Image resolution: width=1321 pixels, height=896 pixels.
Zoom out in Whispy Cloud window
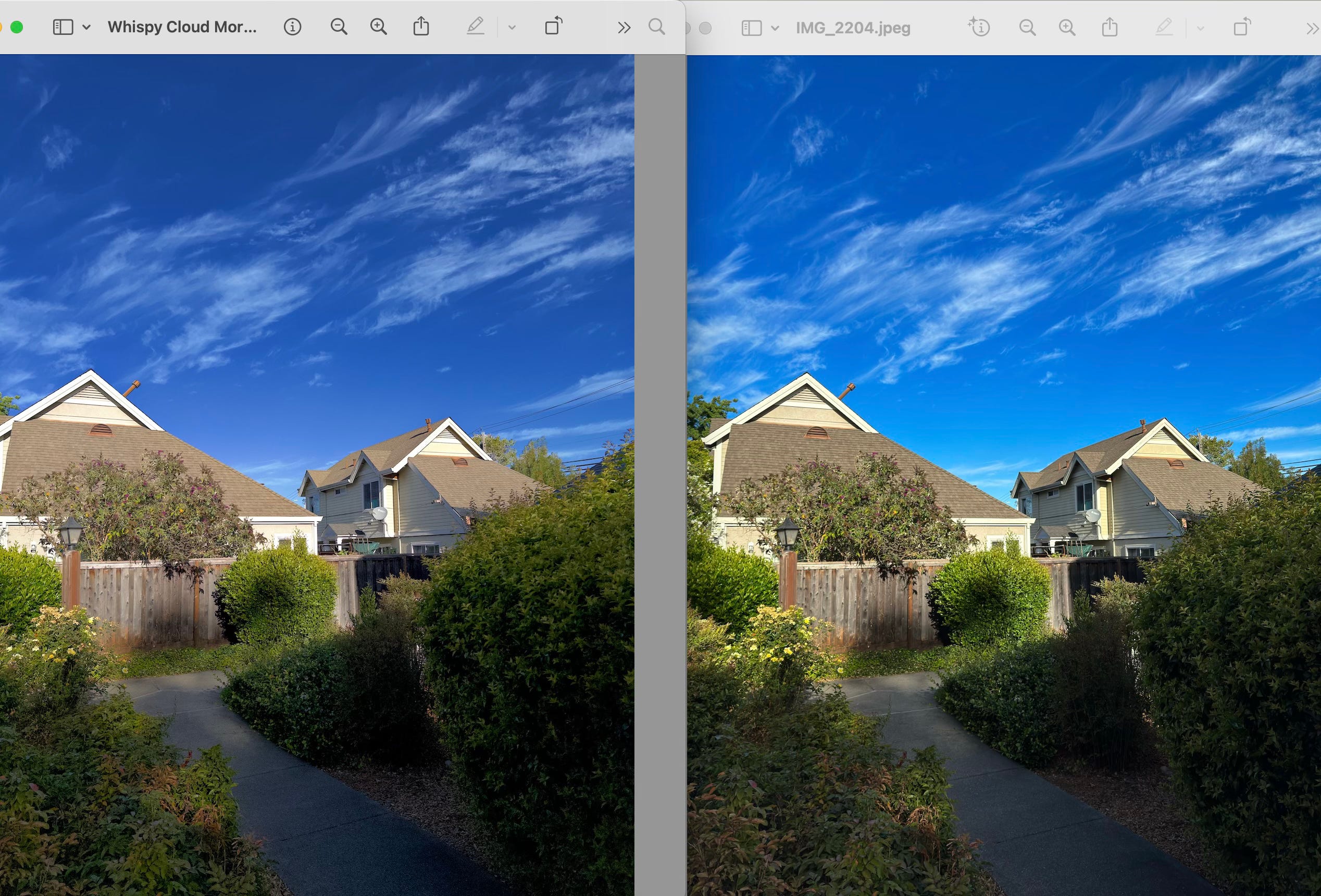click(x=339, y=27)
